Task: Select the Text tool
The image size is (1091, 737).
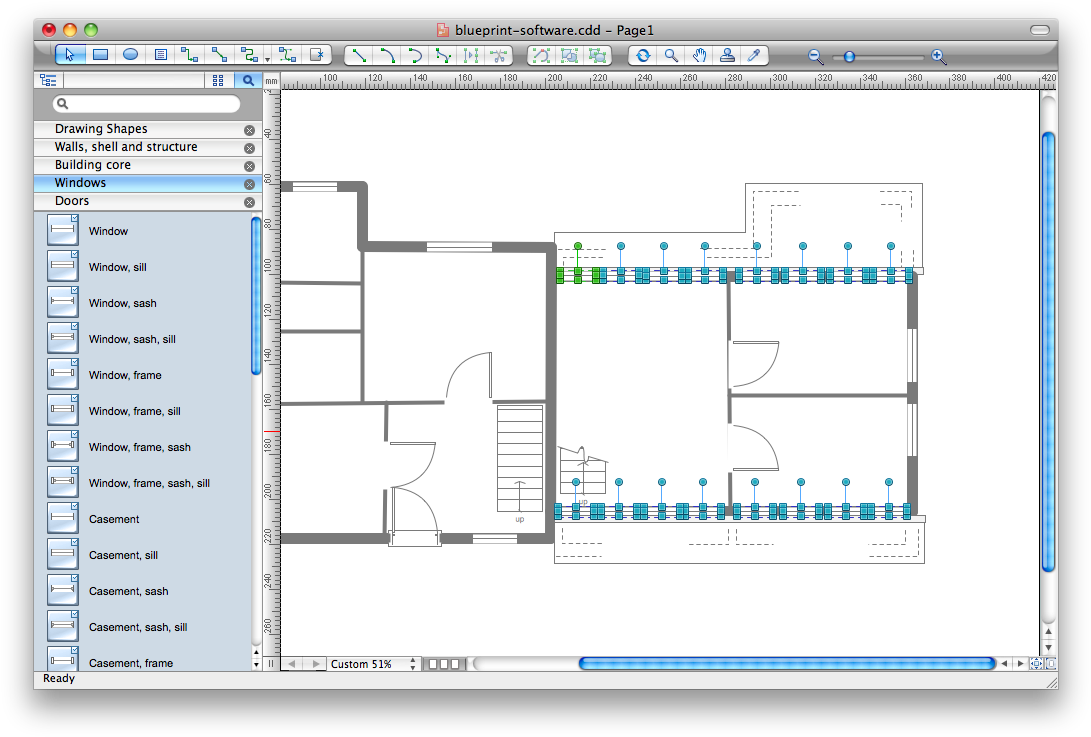Action: (x=160, y=55)
